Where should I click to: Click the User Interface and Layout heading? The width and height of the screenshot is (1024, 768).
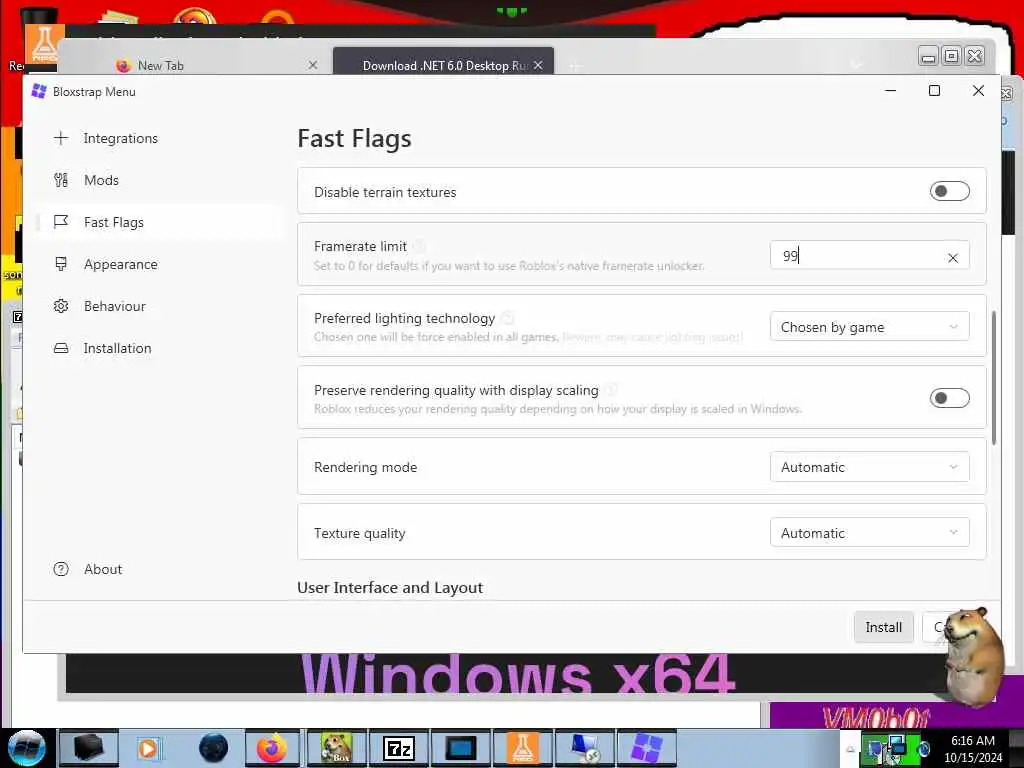[390, 588]
